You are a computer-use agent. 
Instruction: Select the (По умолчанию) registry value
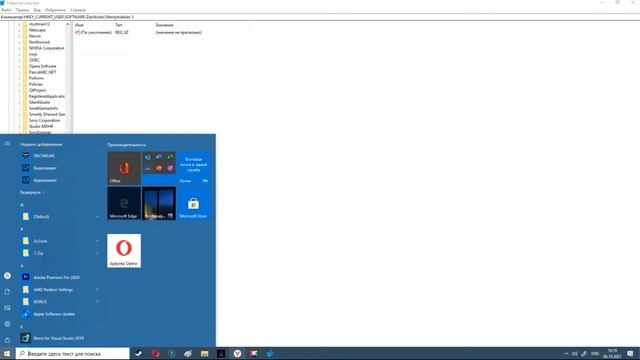point(93,32)
